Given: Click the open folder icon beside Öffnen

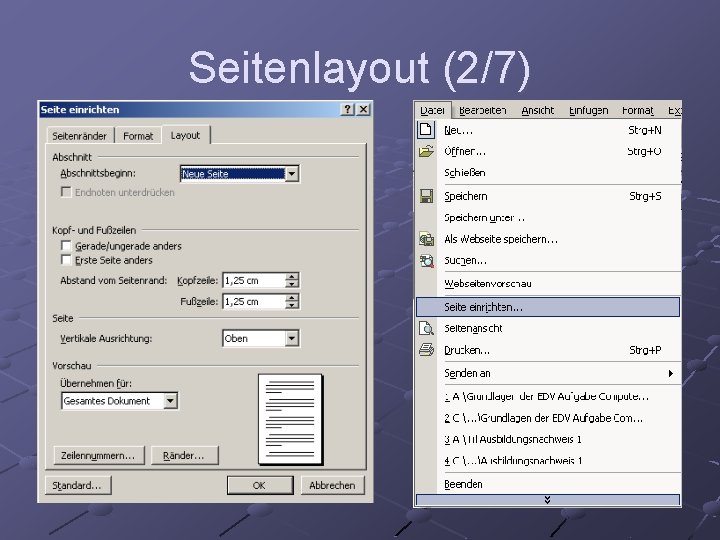Looking at the screenshot, I should [426, 151].
